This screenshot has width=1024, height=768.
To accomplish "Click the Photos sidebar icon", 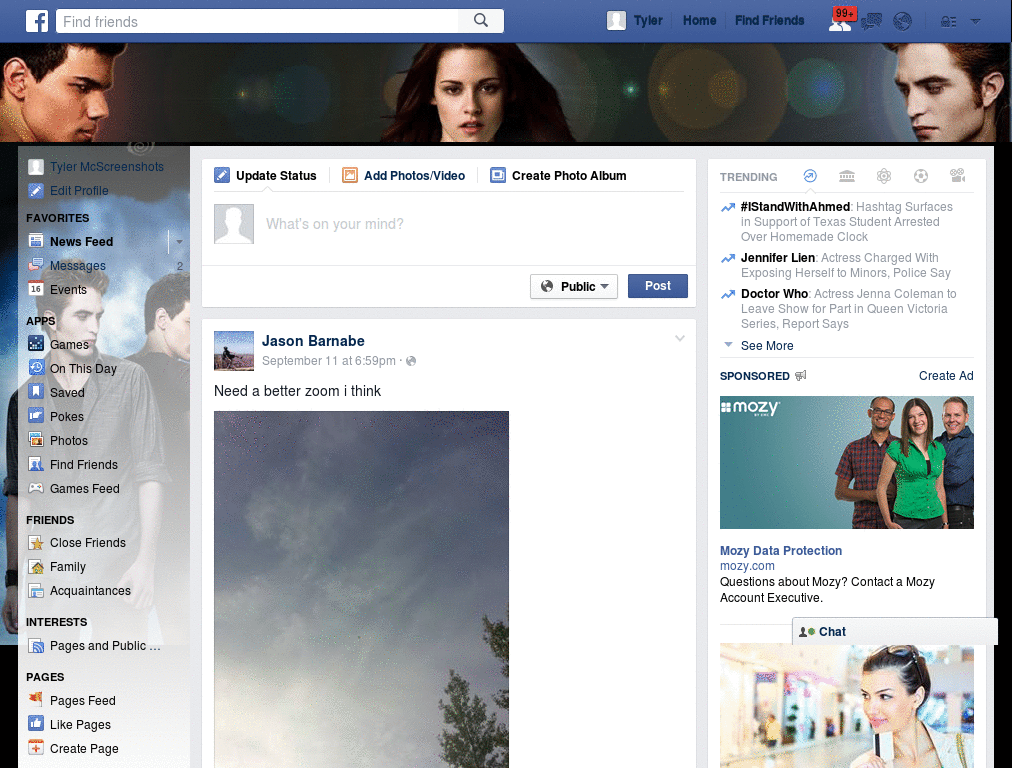I will pyautogui.click(x=36, y=440).
